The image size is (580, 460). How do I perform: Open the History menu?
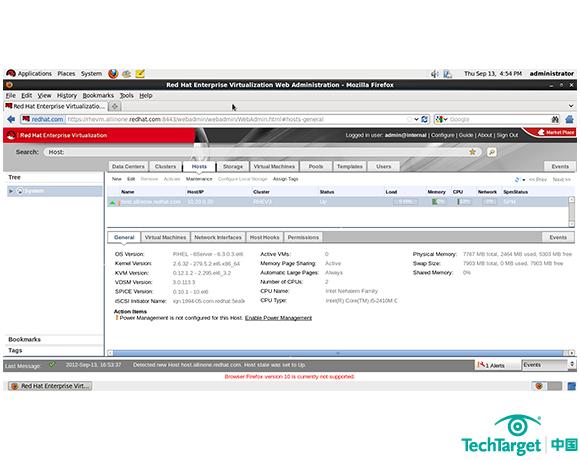tap(67, 95)
